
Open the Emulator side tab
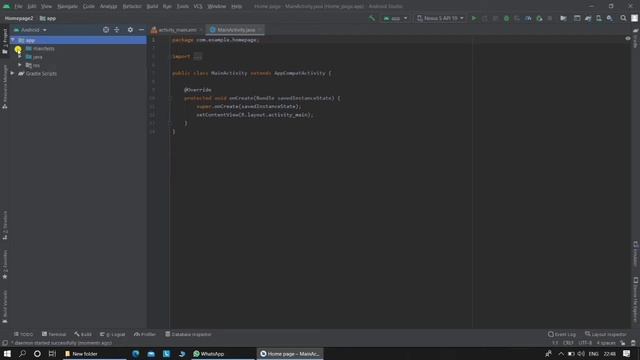(636, 254)
